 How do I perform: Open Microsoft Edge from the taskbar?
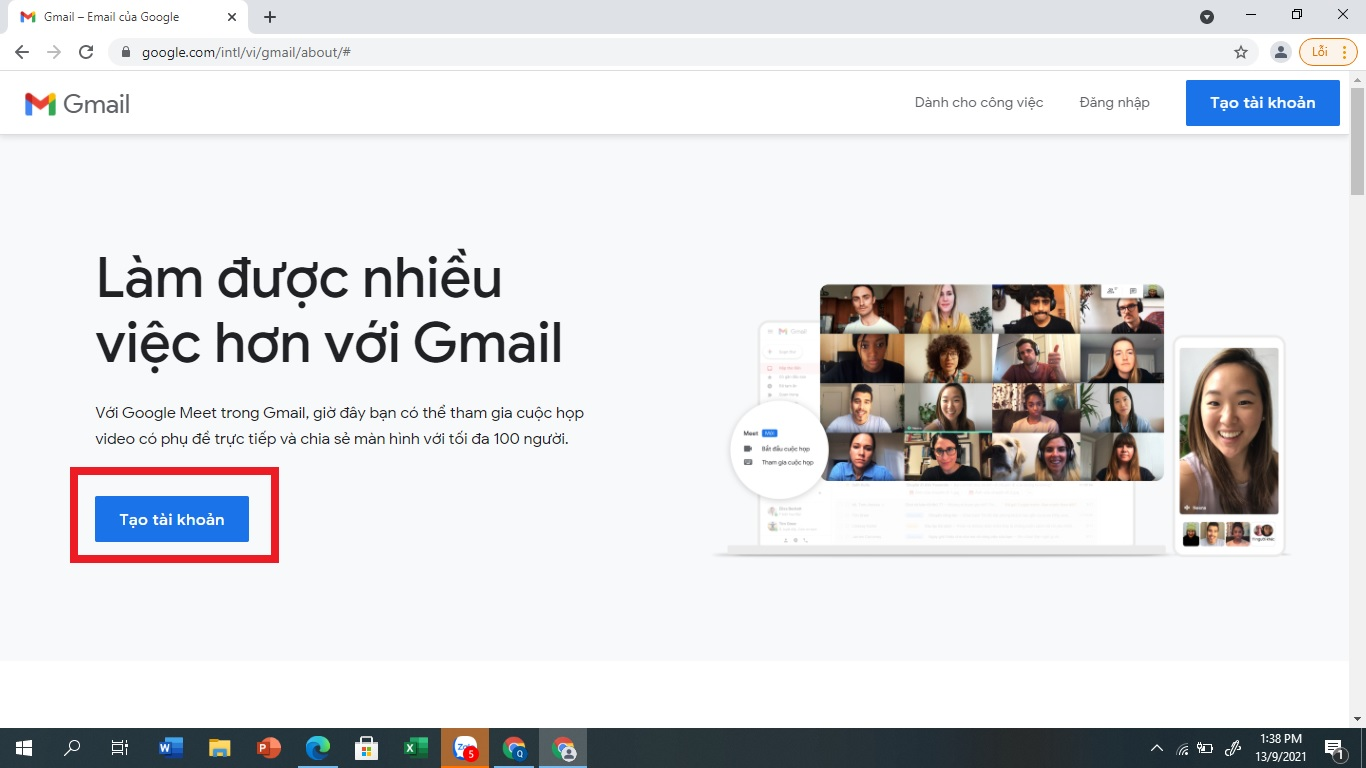pyautogui.click(x=318, y=748)
